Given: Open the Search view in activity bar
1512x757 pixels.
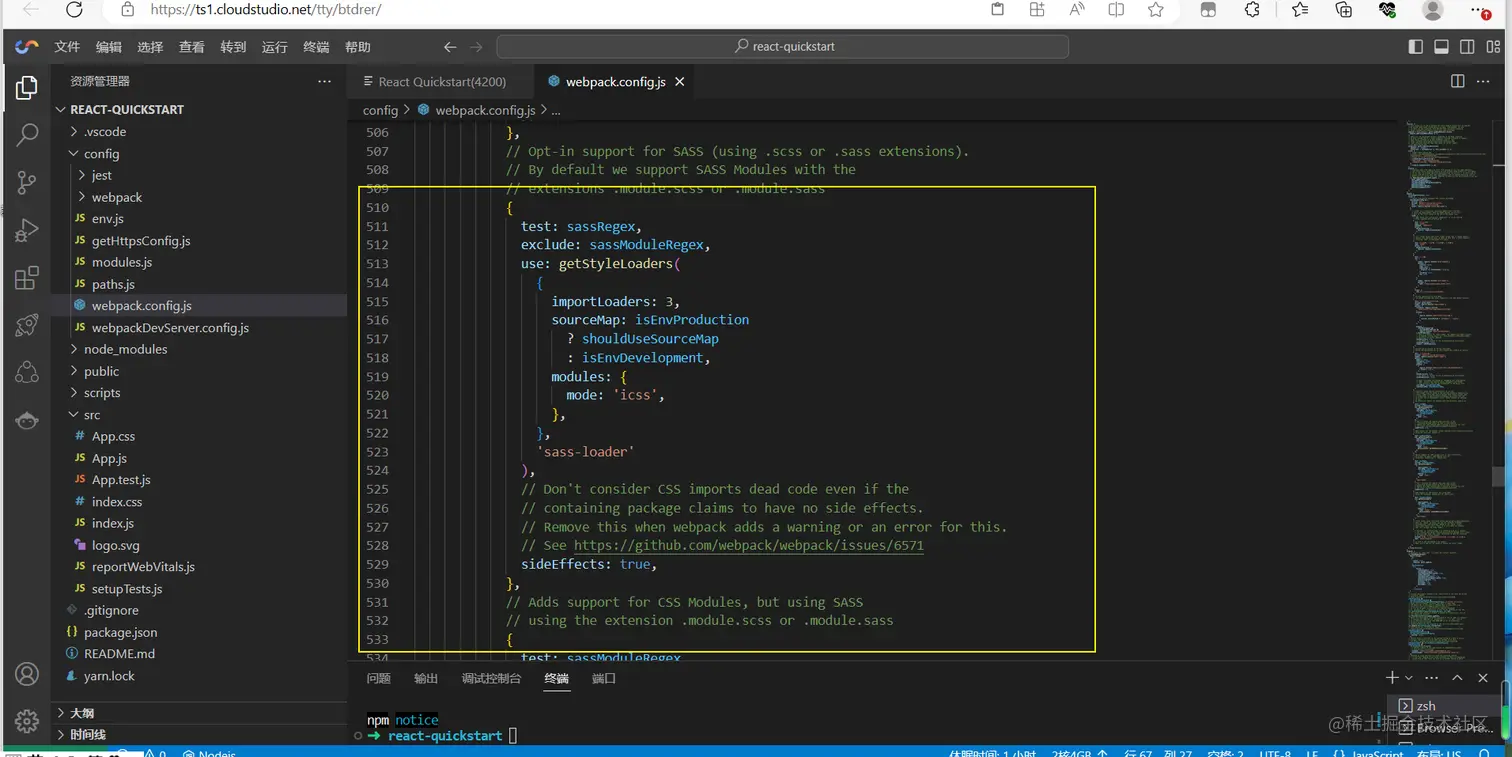Looking at the screenshot, I should coord(27,135).
